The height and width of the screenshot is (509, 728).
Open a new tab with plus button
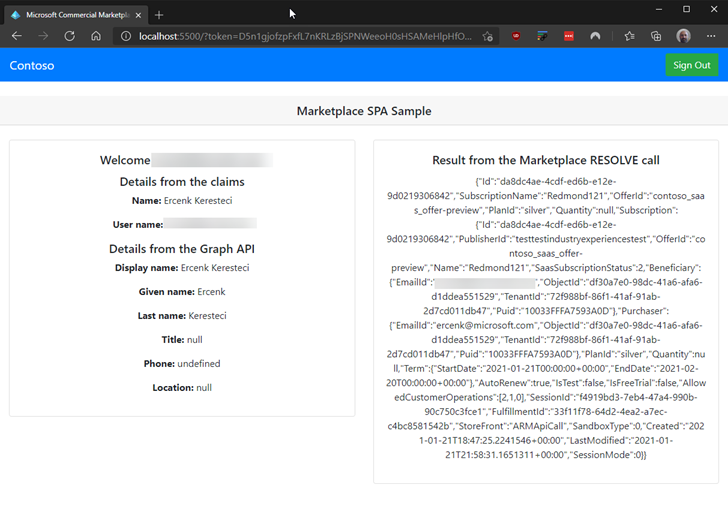tap(159, 15)
